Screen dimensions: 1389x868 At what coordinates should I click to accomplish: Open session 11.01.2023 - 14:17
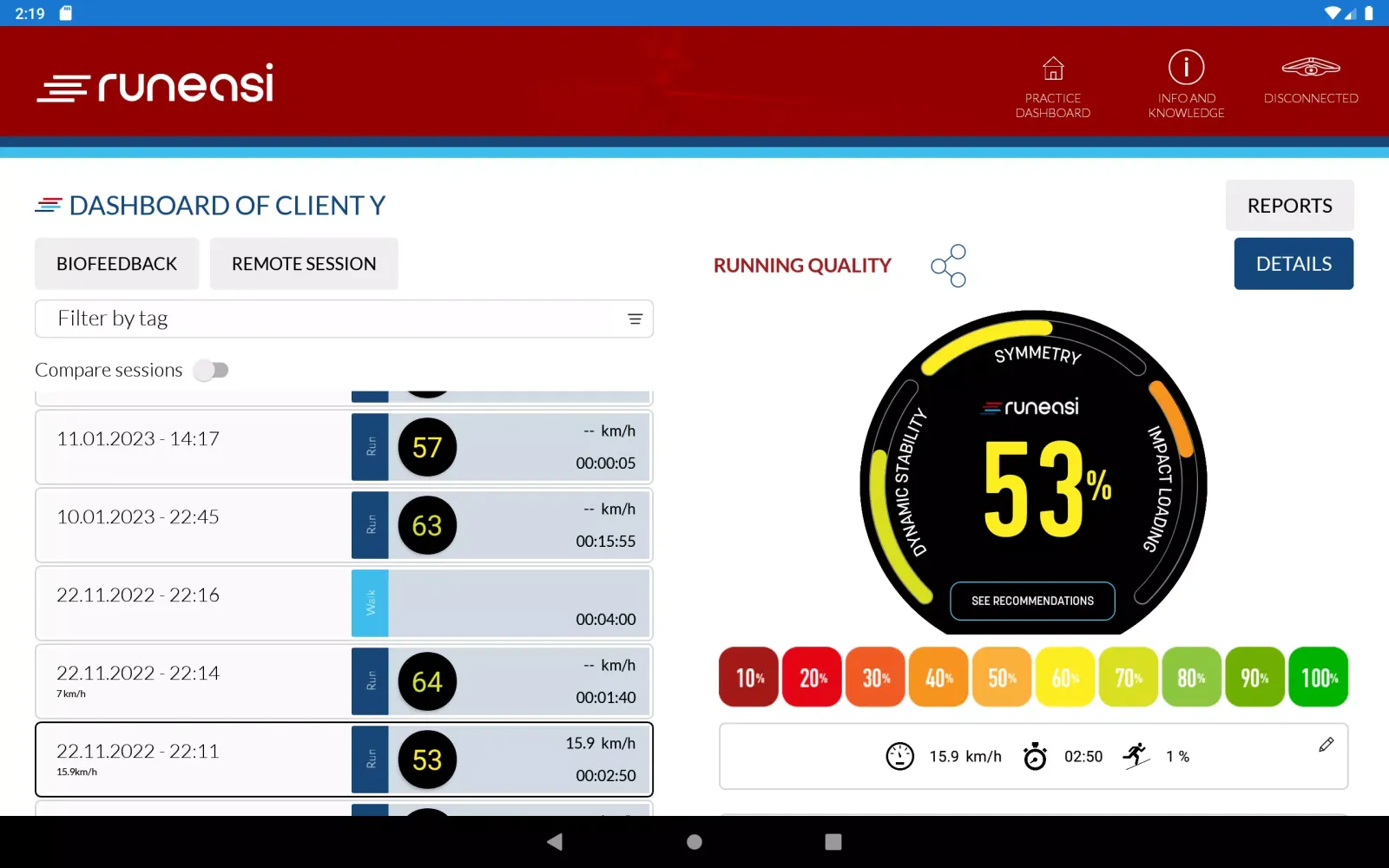point(344,447)
